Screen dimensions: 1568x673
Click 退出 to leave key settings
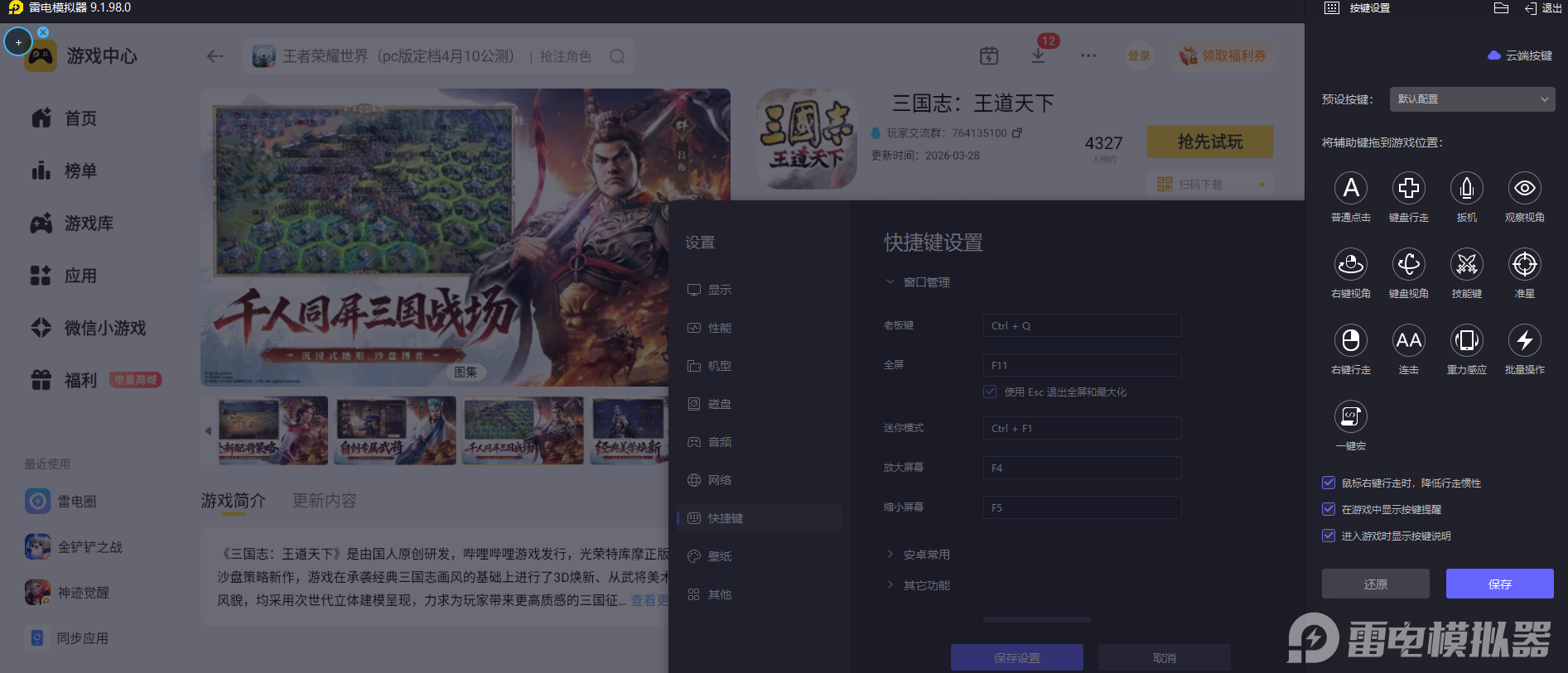click(1543, 8)
